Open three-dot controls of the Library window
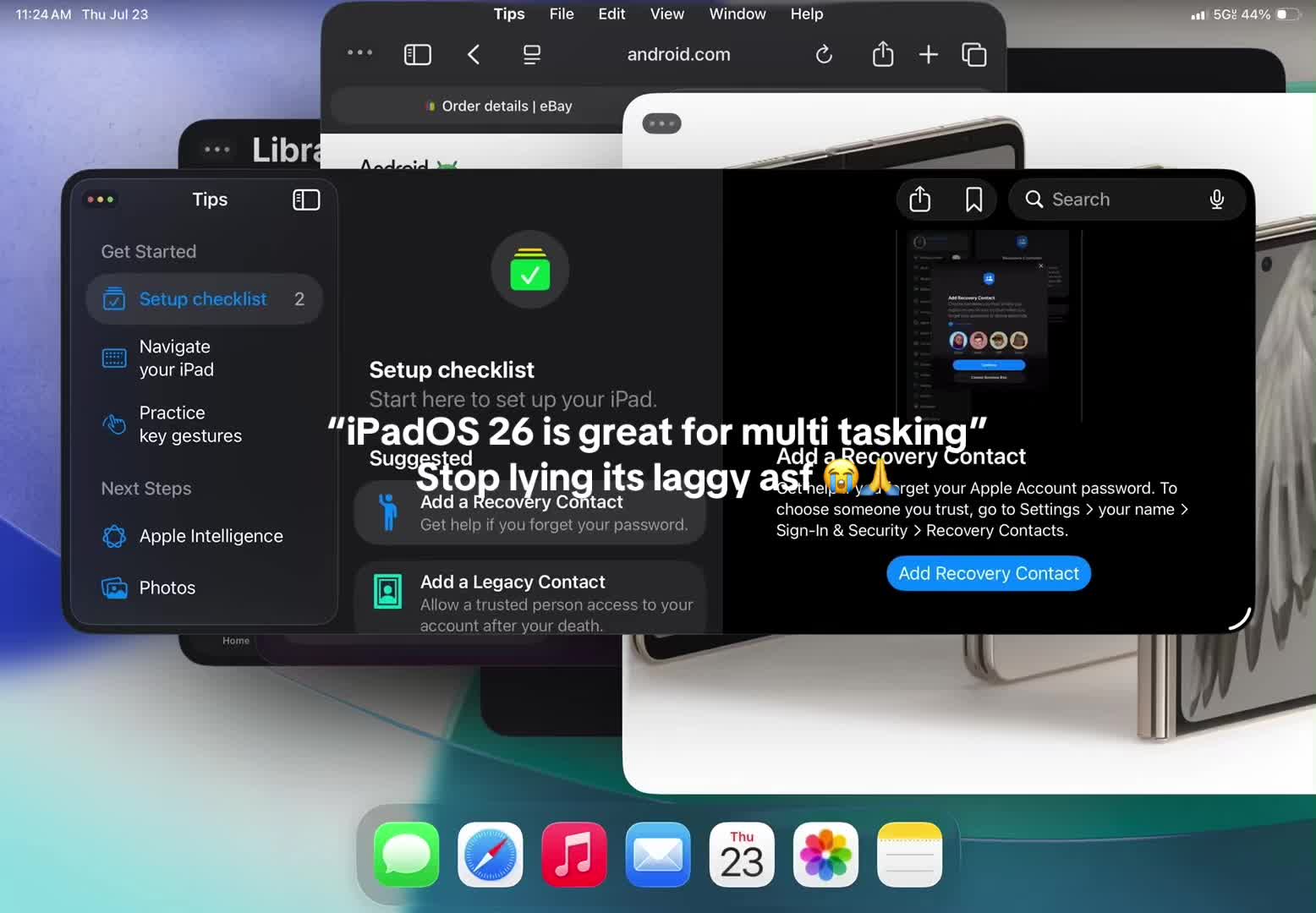 pos(217,150)
